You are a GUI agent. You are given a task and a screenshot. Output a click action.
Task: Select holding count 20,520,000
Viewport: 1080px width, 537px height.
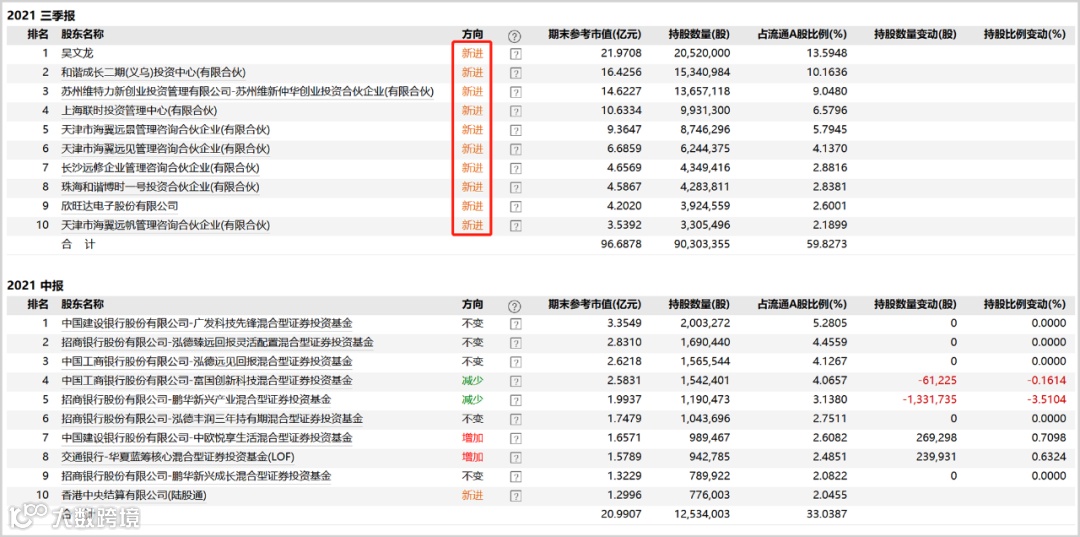tap(703, 53)
